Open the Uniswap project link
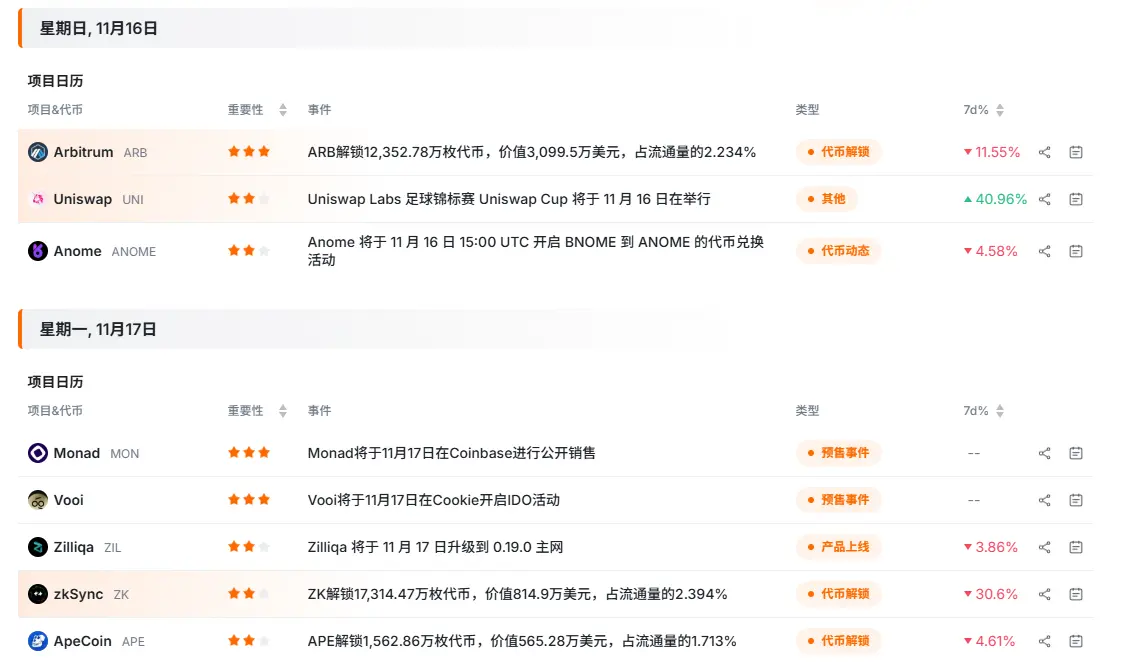Viewport: 1123px width, 671px height. coord(82,200)
